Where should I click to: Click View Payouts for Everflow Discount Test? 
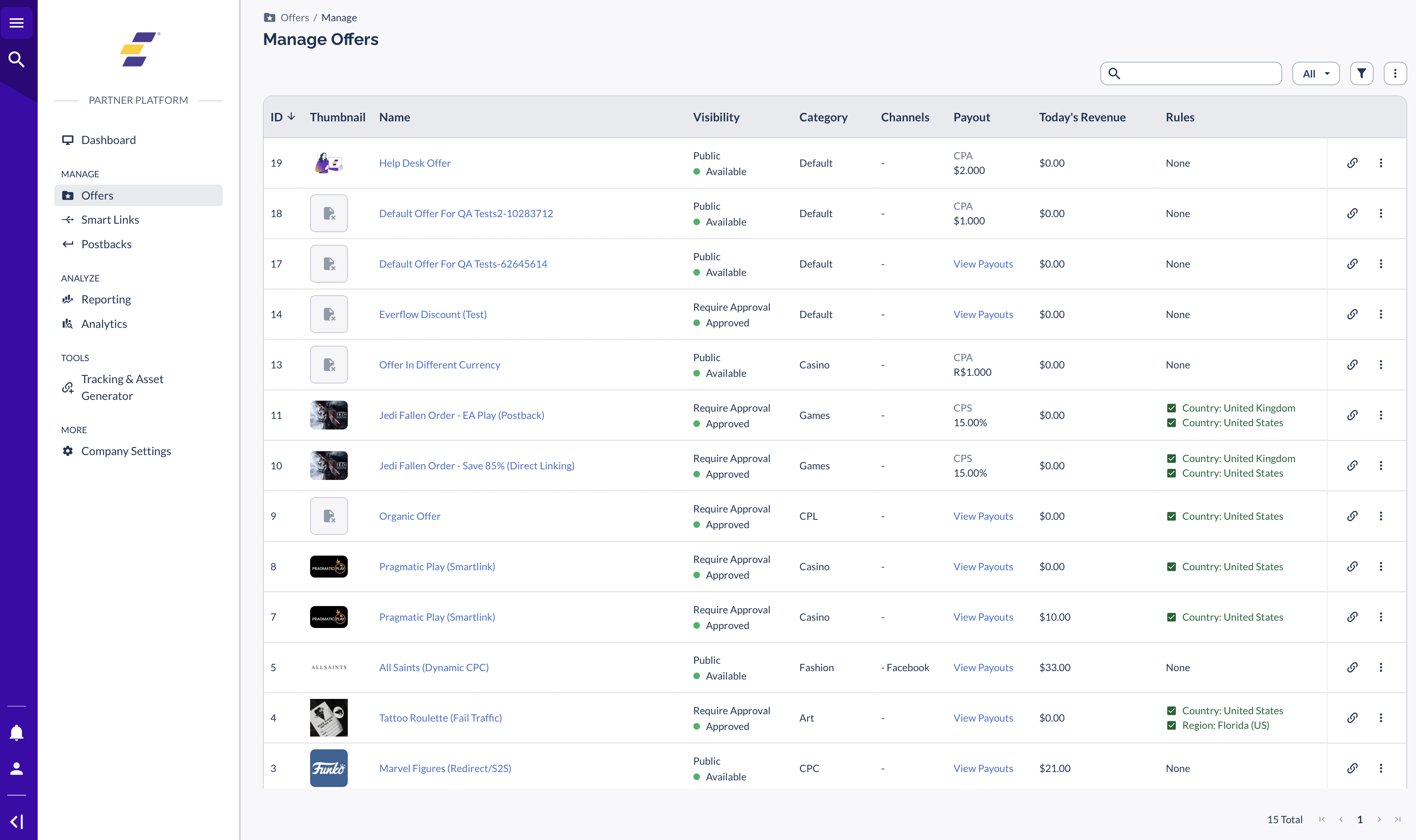pyautogui.click(x=983, y=314)
